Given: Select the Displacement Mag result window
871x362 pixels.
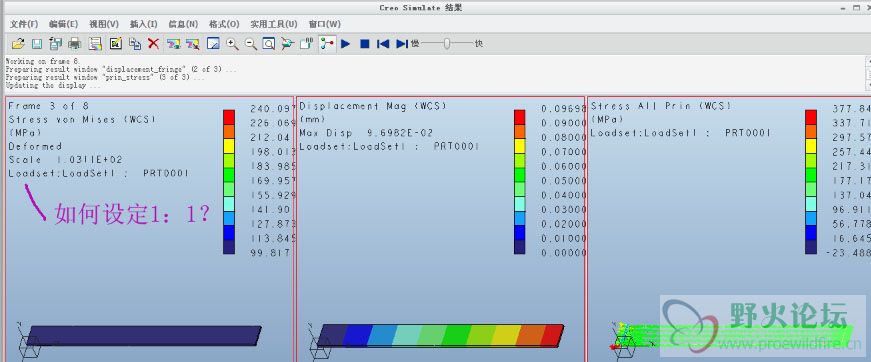Looking at the screenshot, I should [x=440, y=229].
